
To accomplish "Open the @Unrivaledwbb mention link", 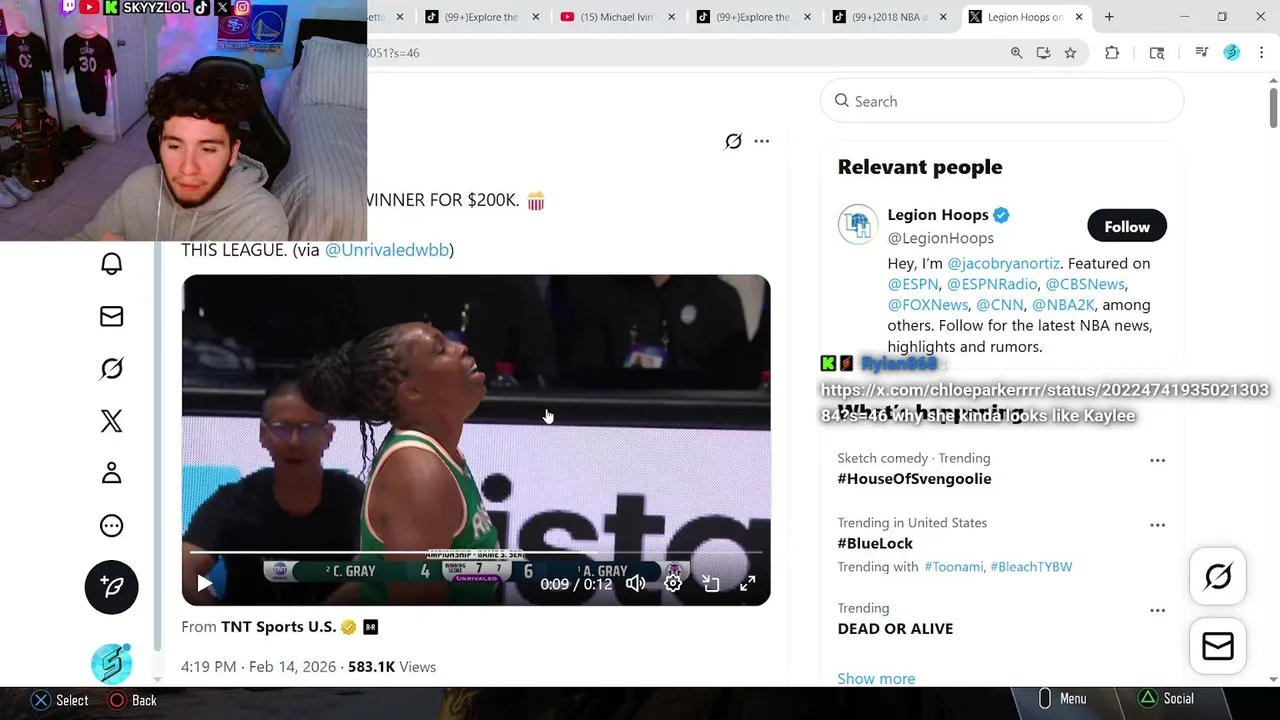I will pyautogui.click(x=387, y=250).
